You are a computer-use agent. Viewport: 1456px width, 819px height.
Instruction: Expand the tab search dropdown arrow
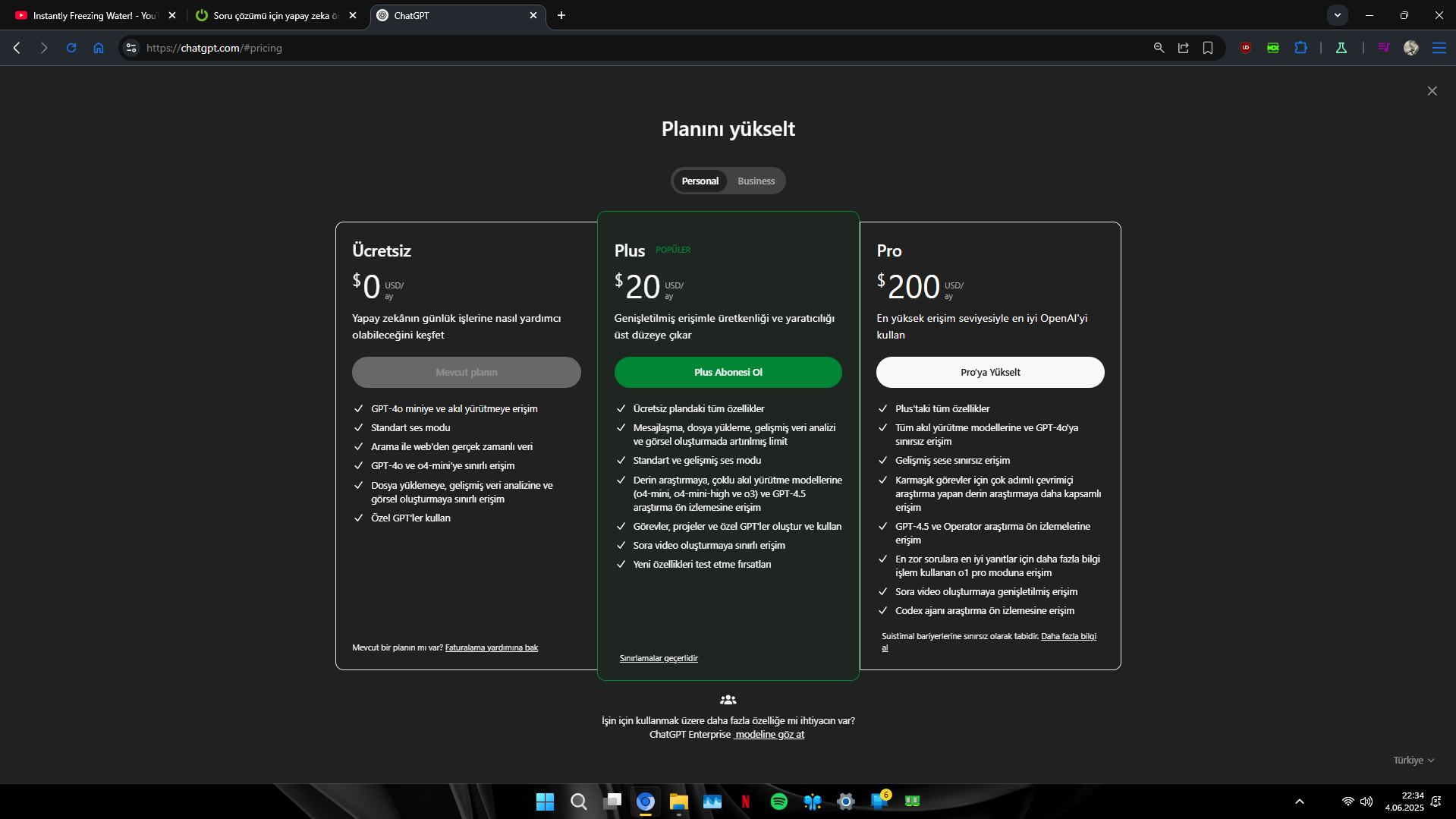1338,15
